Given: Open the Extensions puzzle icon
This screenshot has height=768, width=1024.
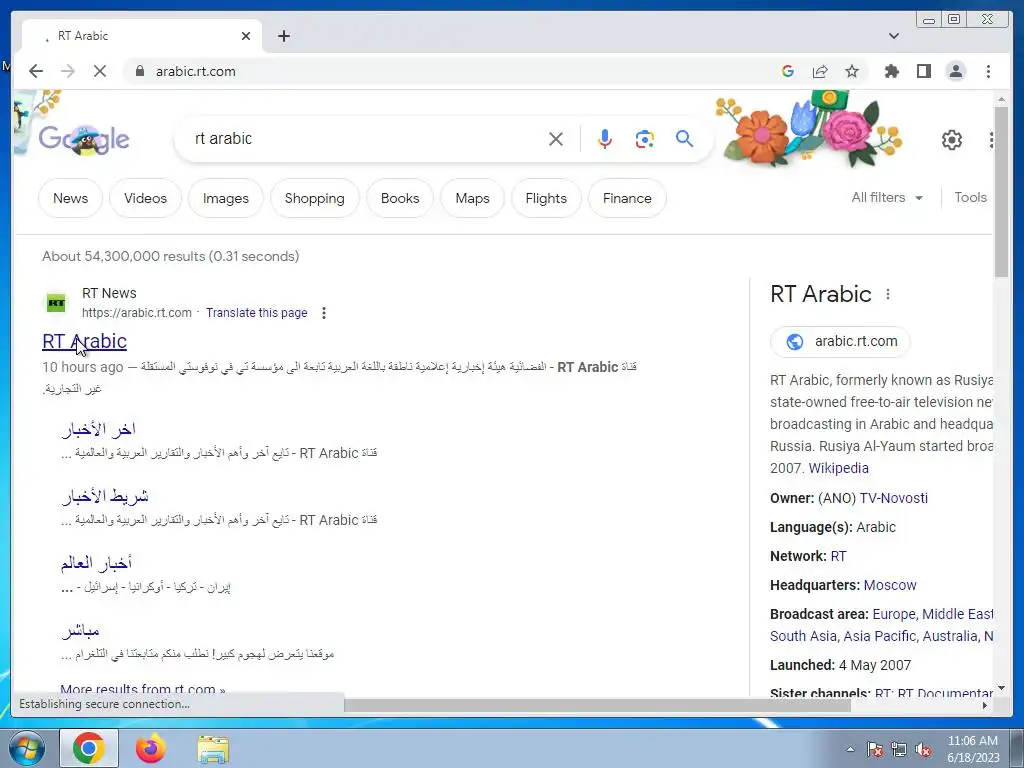Looking at the screenshot, I should pos(891,71).
